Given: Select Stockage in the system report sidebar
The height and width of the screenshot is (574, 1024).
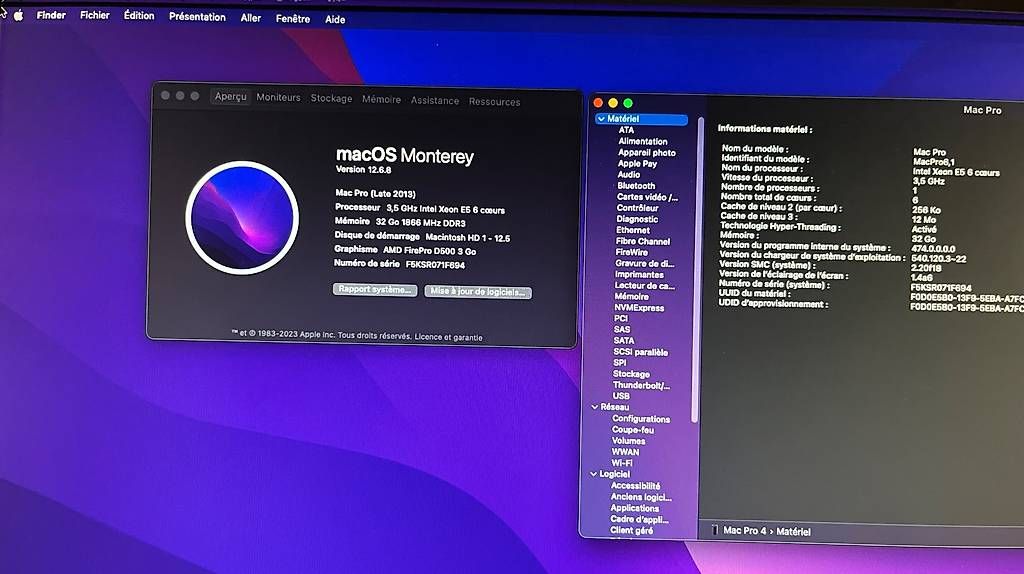Looking at the screenshot, I should (632, 374).
